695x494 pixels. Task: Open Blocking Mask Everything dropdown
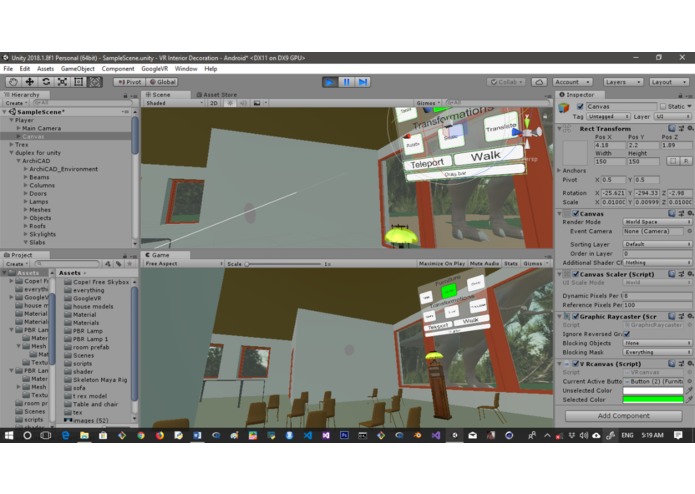click(657, 352)
